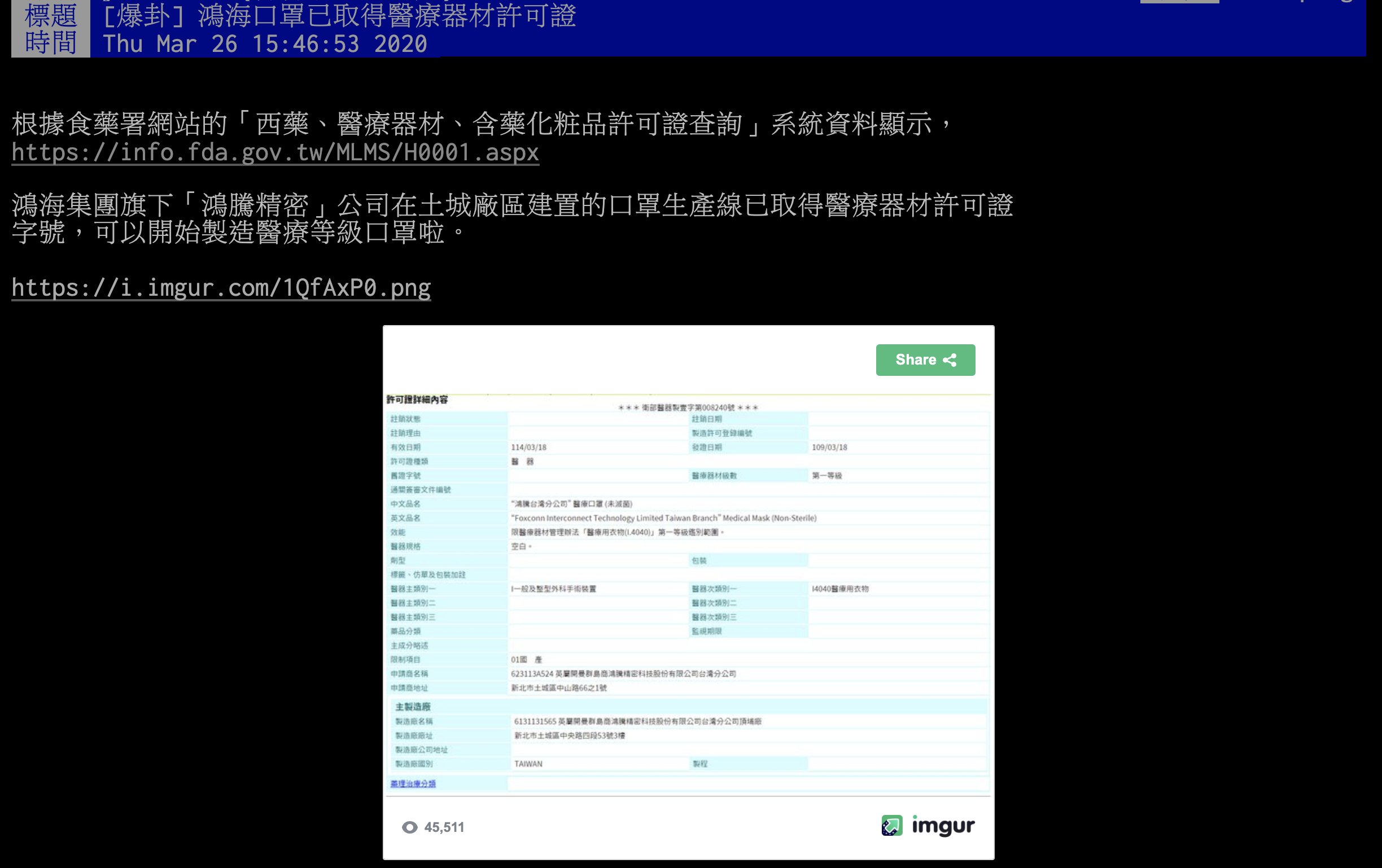Click the eye views icon
This screenshot has height=868, width=1382.
409,827
